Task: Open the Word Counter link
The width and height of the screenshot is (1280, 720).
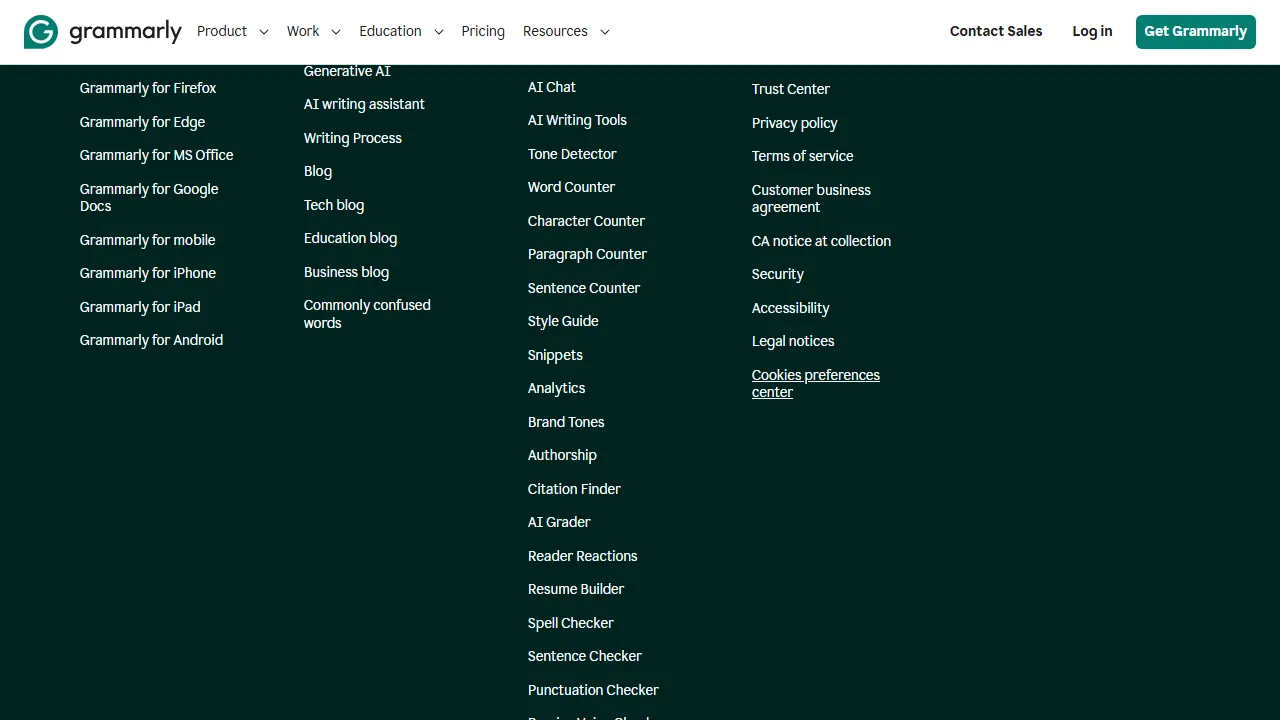Action: point(571,187)
